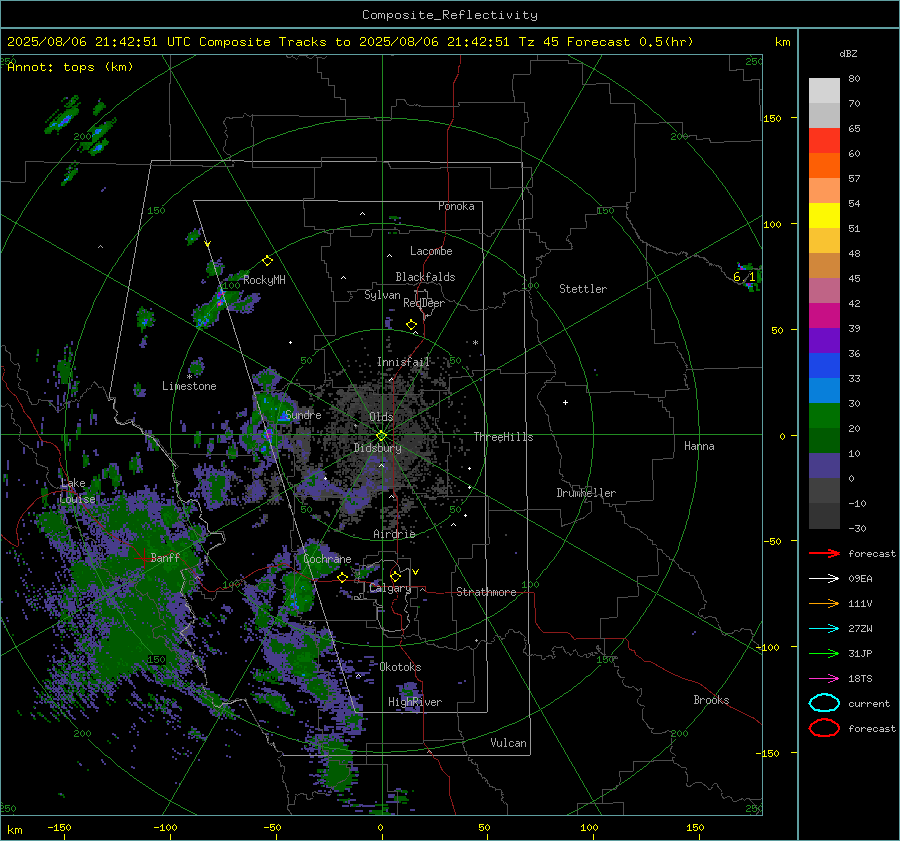
Task: Click the white plus marker west of Hanna
Action: [565, 402]
